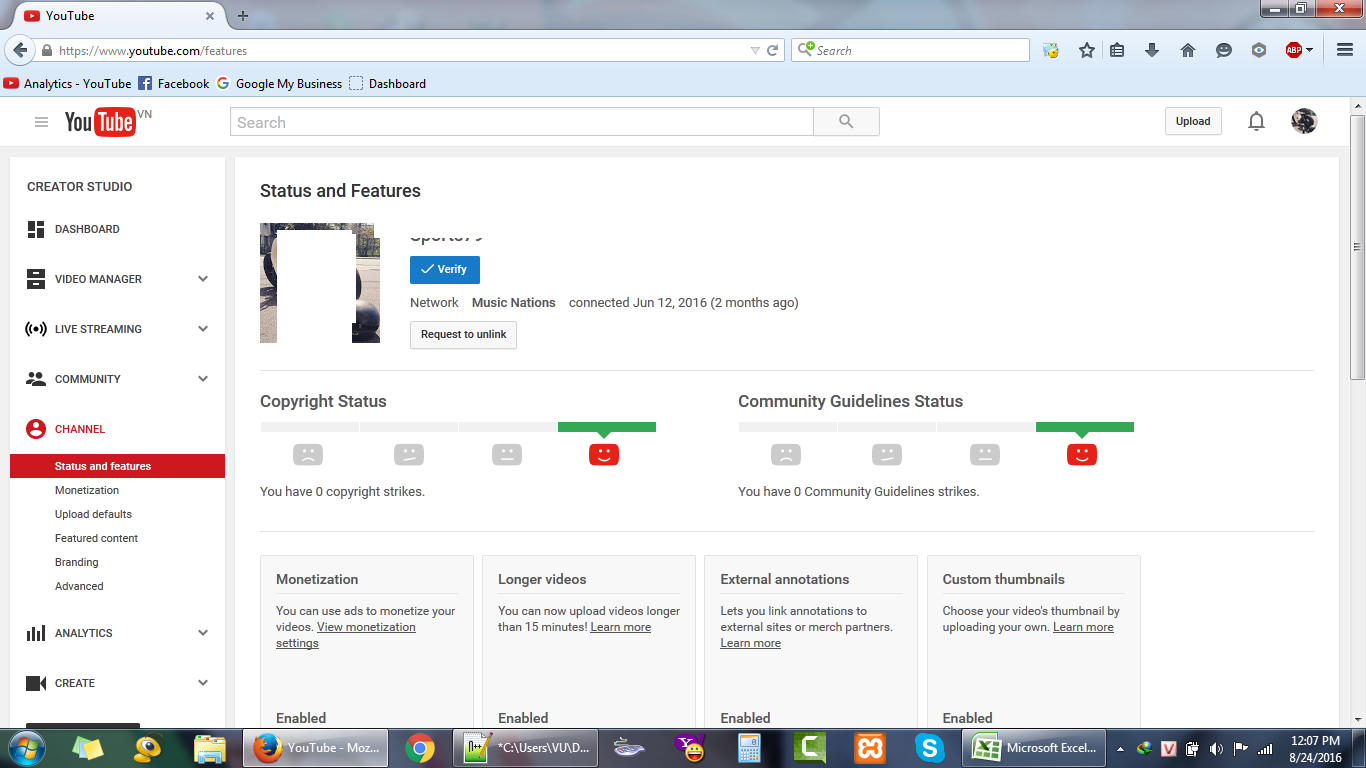Bookmark this page with the star icon
This screenshot has width=1366, height=768.
click(1087, 50)
